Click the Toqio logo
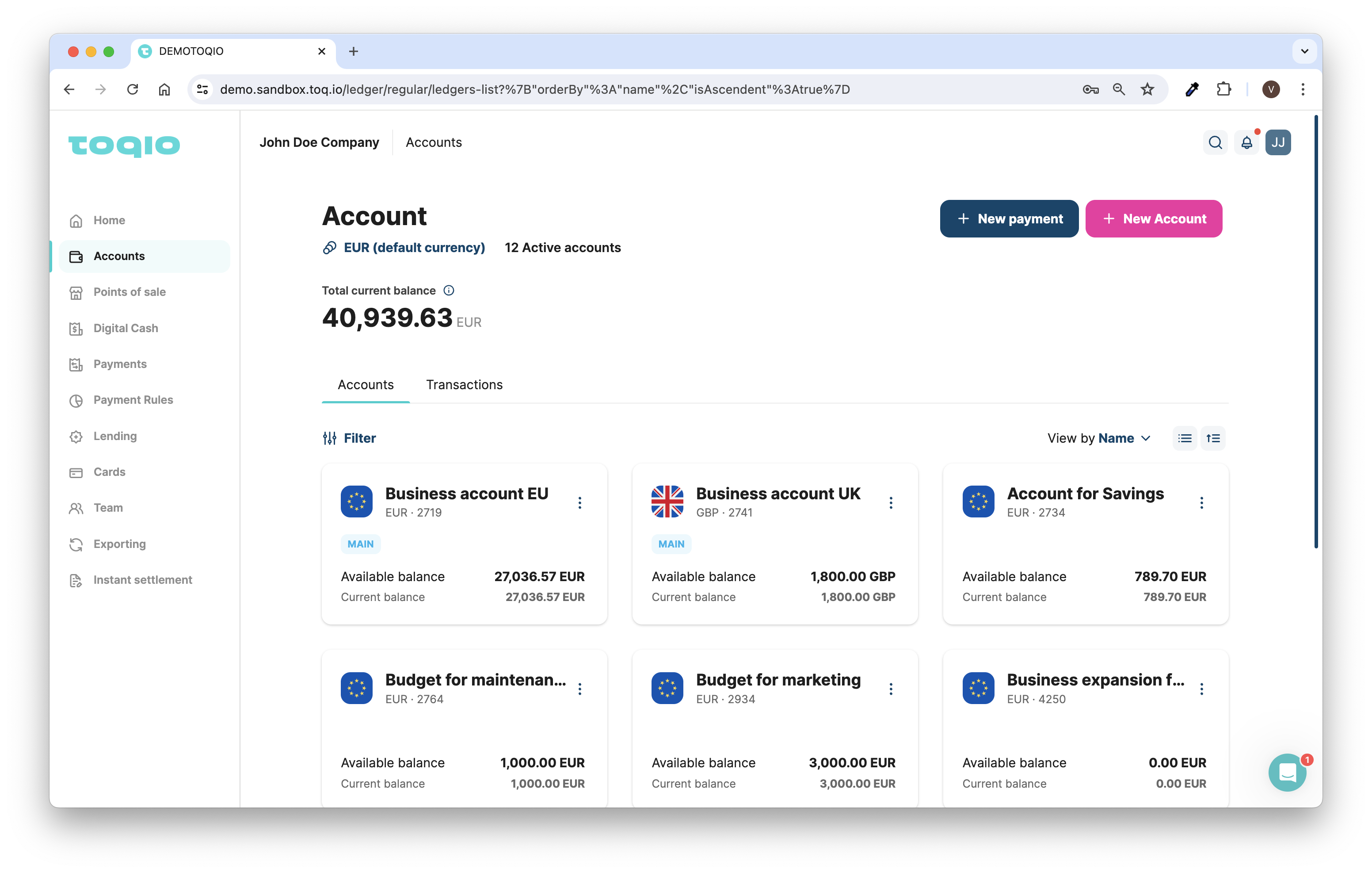The image size is (1372, 873). [x=124, y=145]
